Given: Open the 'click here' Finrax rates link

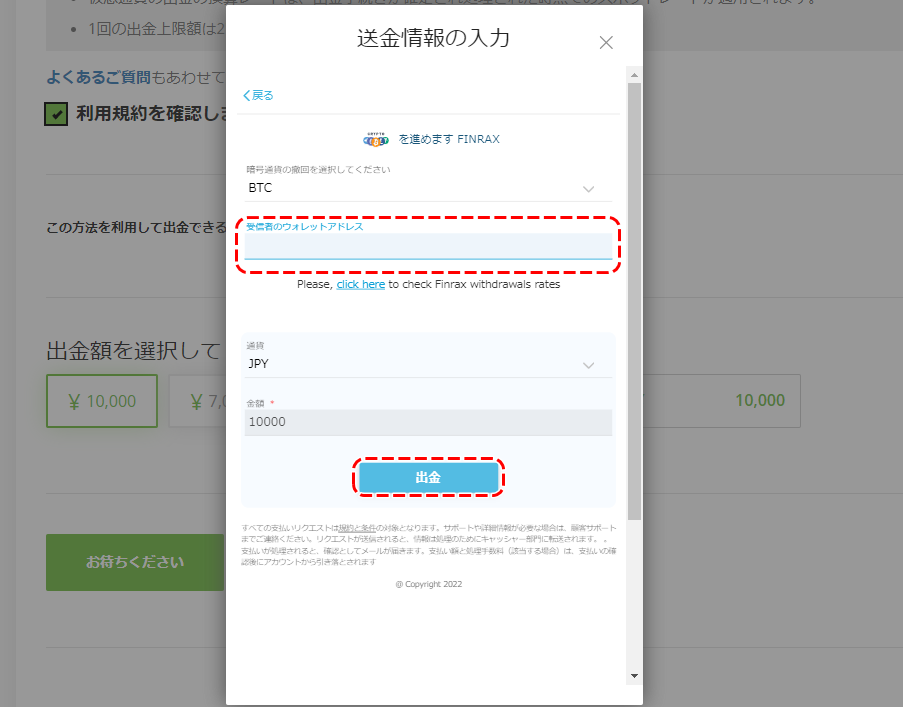Looking at the screenshot, I should coord(361,284).
